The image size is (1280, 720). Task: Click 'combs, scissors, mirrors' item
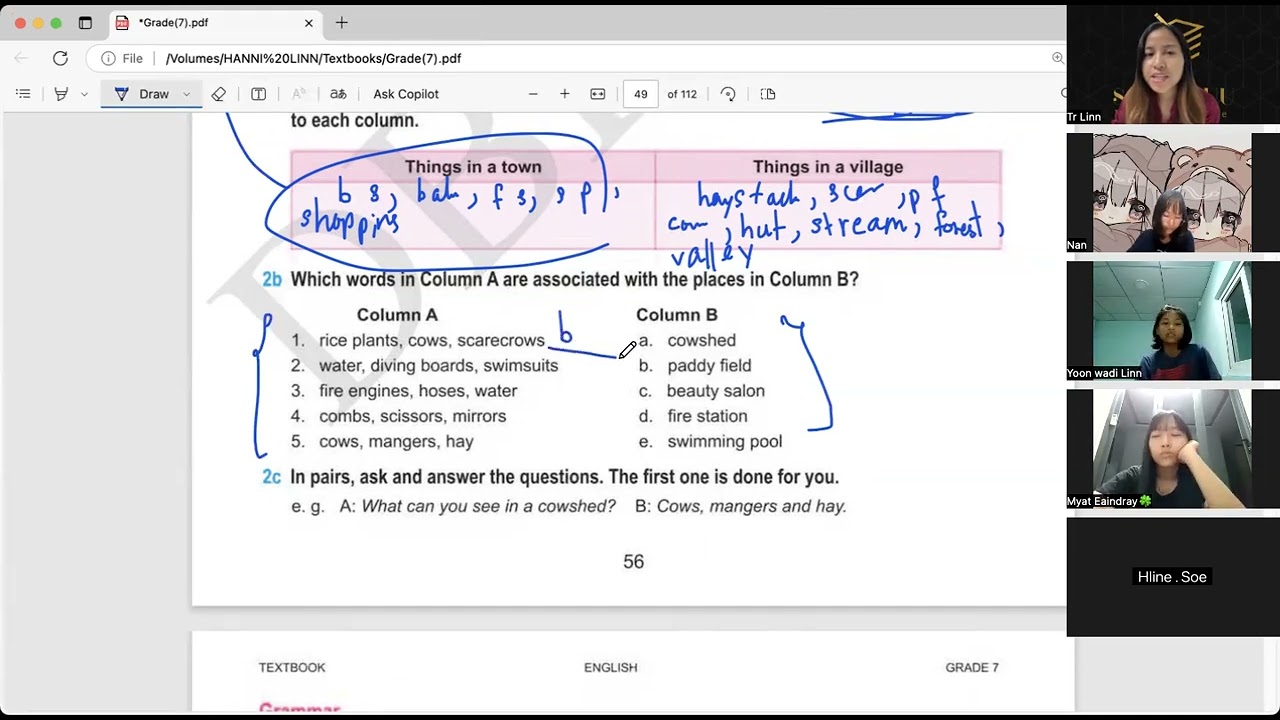pos(413,416)
